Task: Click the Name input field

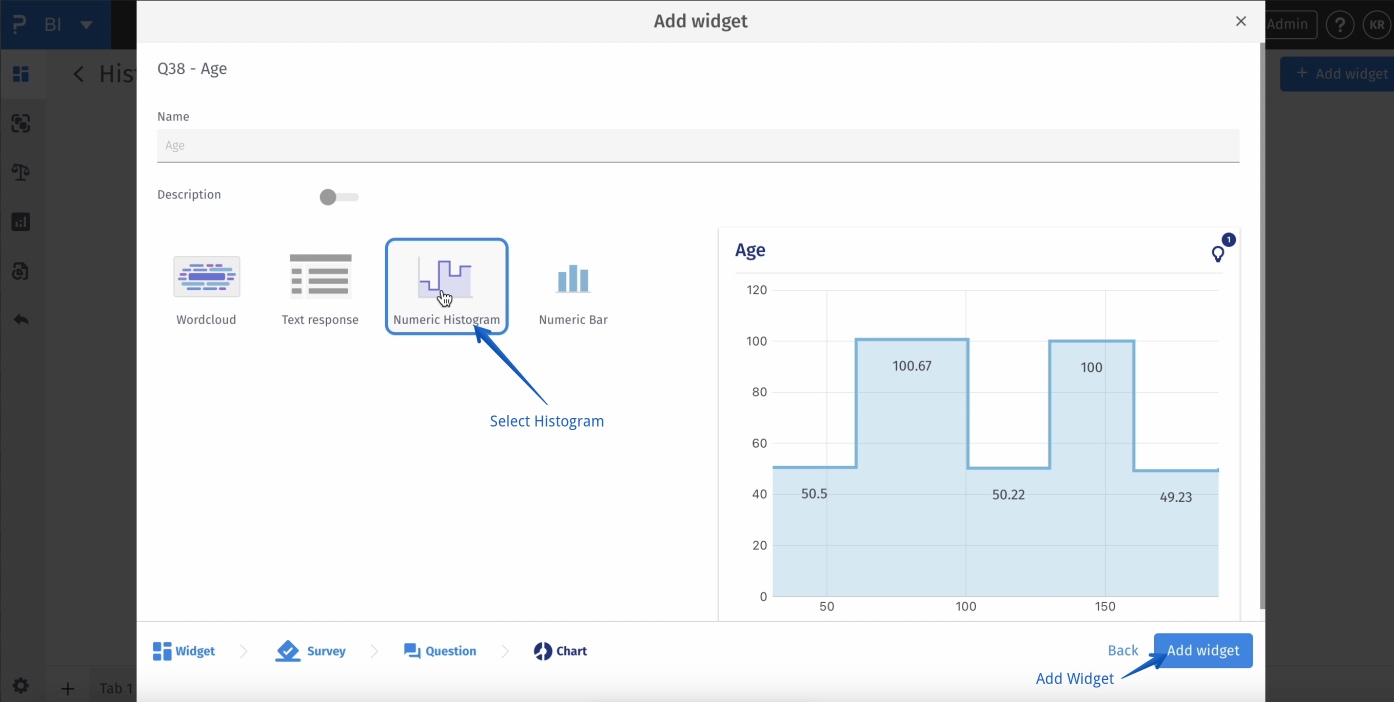Action: (698, 146)
